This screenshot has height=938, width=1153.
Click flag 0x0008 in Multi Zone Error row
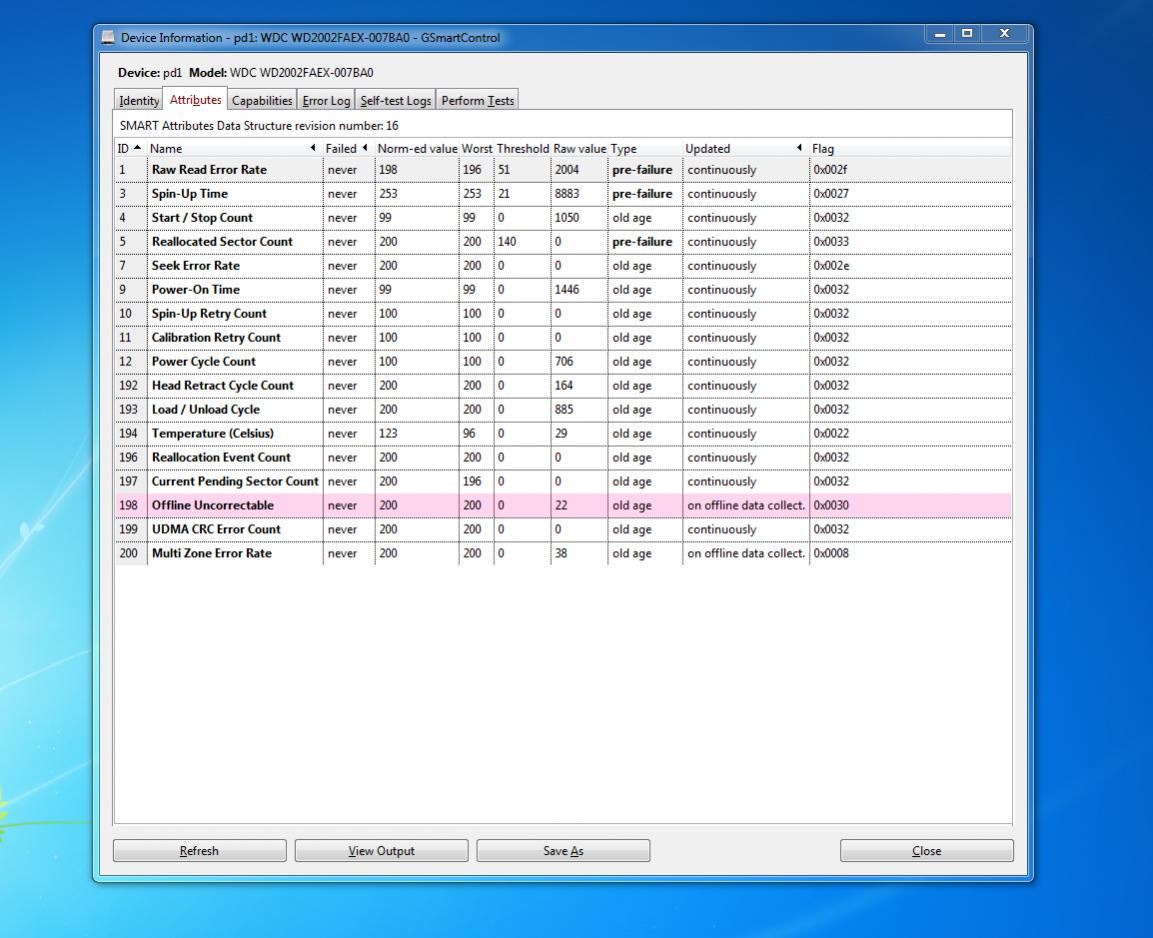click(831, 554)
